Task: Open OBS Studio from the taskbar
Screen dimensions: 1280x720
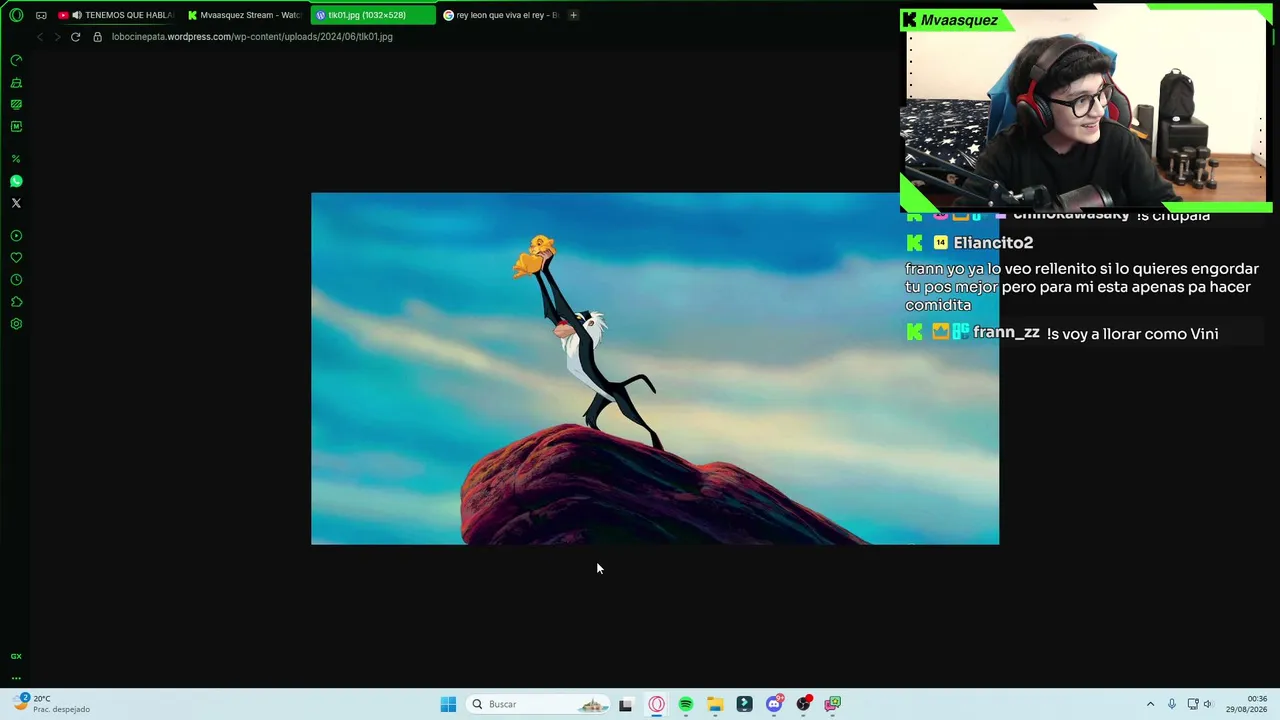Action: [x=803, y=704]
